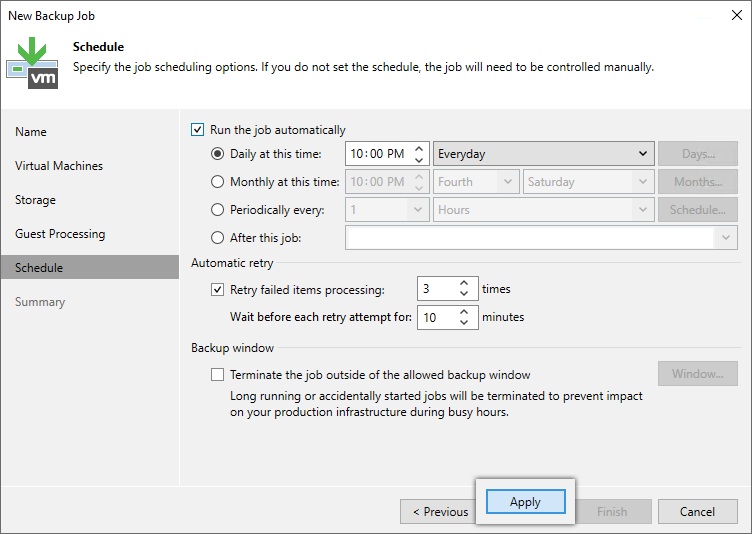The height and width of the screenshot is (534, 752).
Task: Click the Days... button
Action: pyautogui.click(x=698, y=154)
